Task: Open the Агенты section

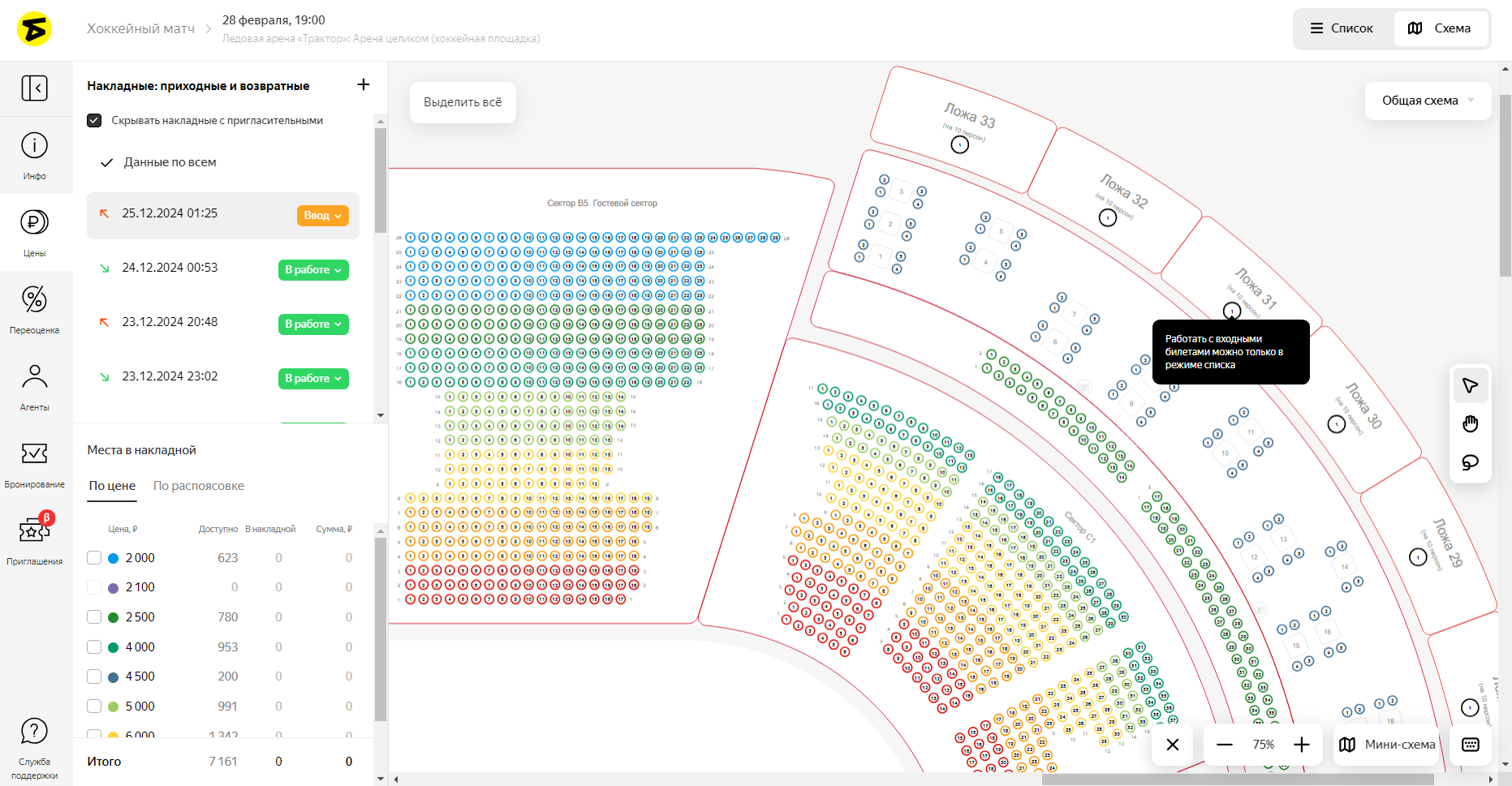Action: (34, 386)
